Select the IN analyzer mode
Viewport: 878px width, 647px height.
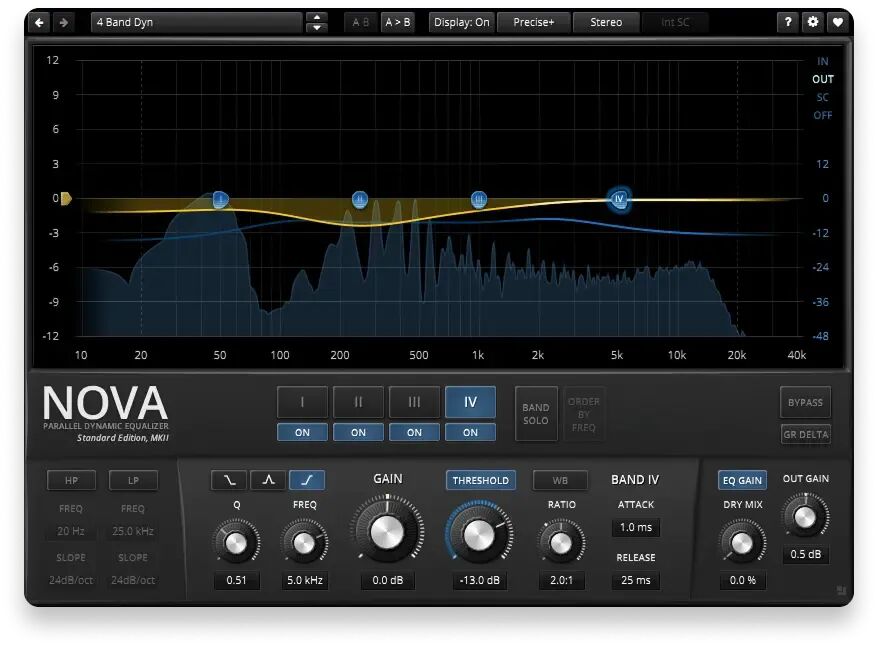pos(822,62)
